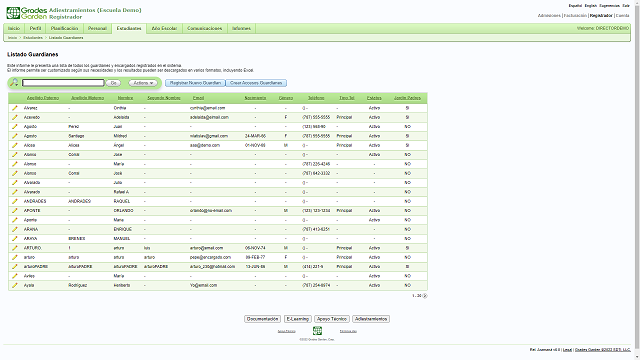The image size is (640, 360).
Task: Go to next page of guardian results
Action: 425,296
